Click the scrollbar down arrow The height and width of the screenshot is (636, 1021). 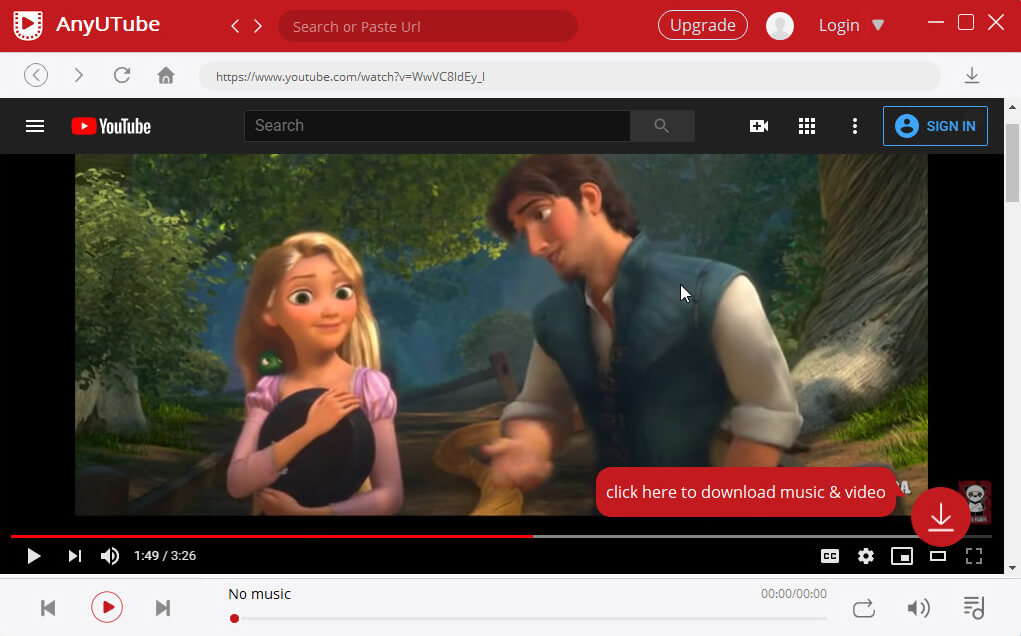[x=1012, y=568]
